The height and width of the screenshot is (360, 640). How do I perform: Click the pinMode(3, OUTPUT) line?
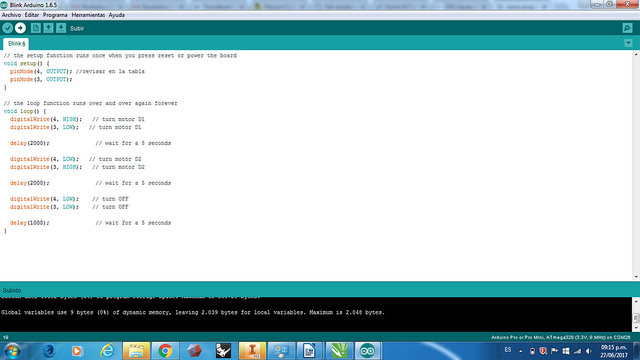(41, 80)
